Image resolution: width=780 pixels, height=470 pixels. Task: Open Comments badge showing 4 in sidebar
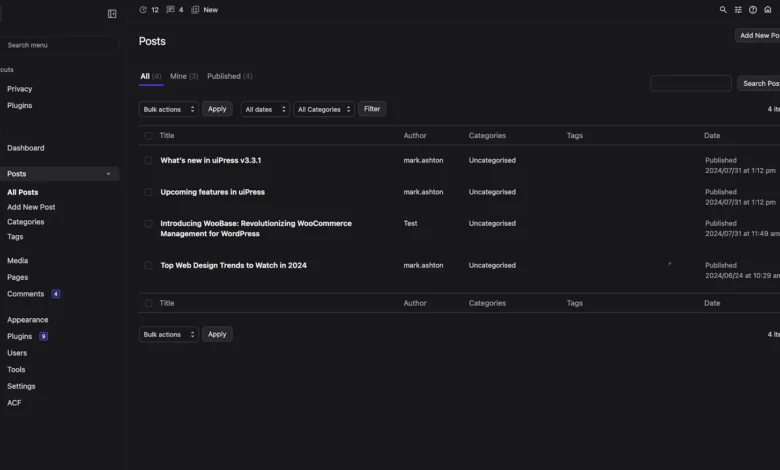tap(56, 294)
